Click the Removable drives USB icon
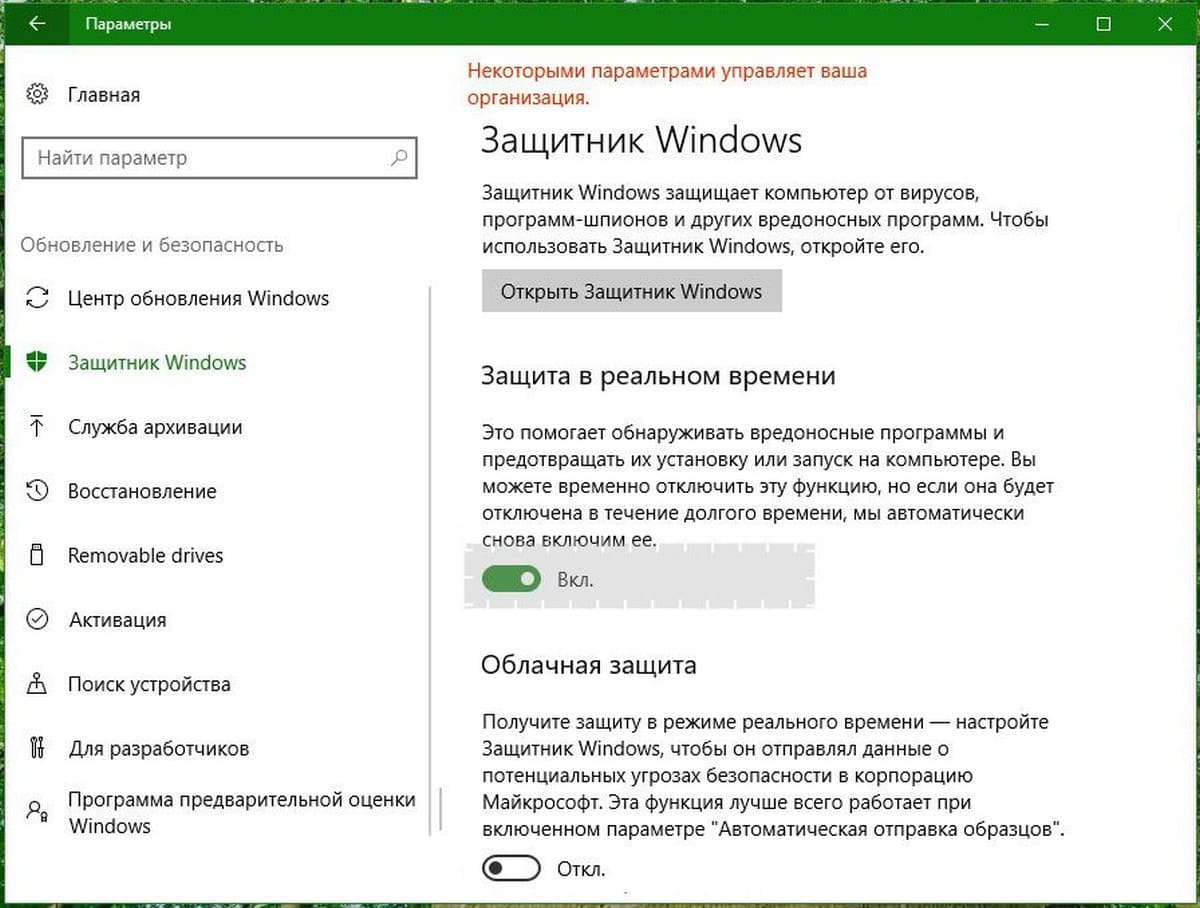 click(x=37, y=555)
